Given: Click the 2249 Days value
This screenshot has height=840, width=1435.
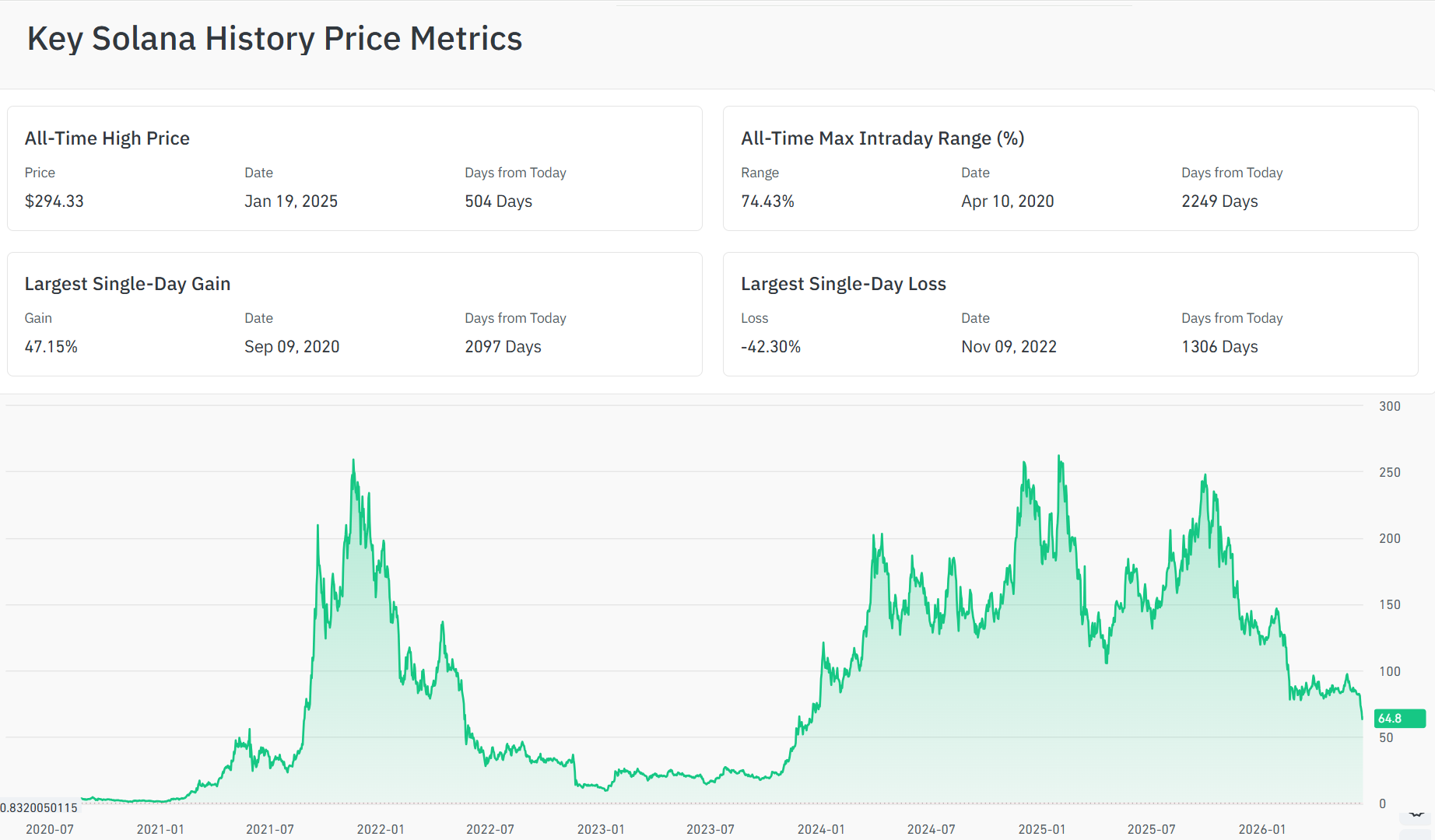Looking at the screenshot, I should [1219, 201].
